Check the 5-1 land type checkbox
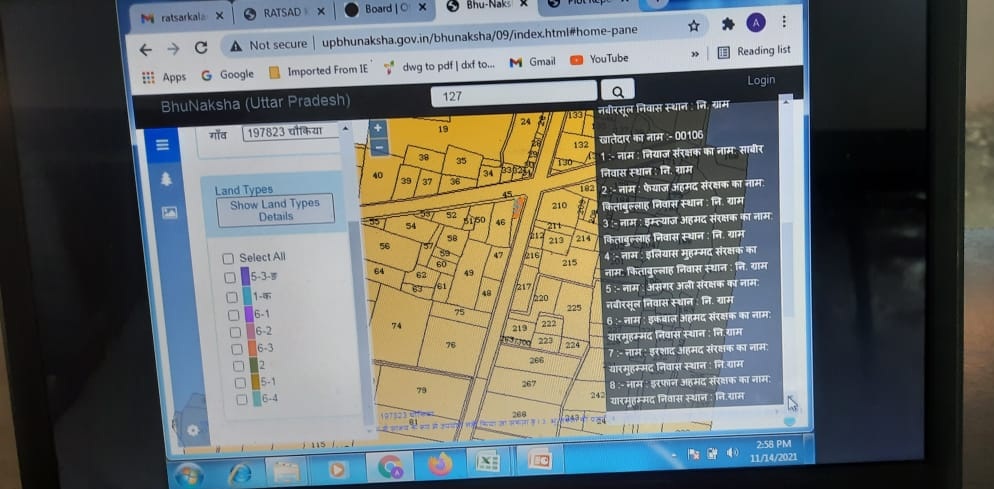 click(241, 382)
